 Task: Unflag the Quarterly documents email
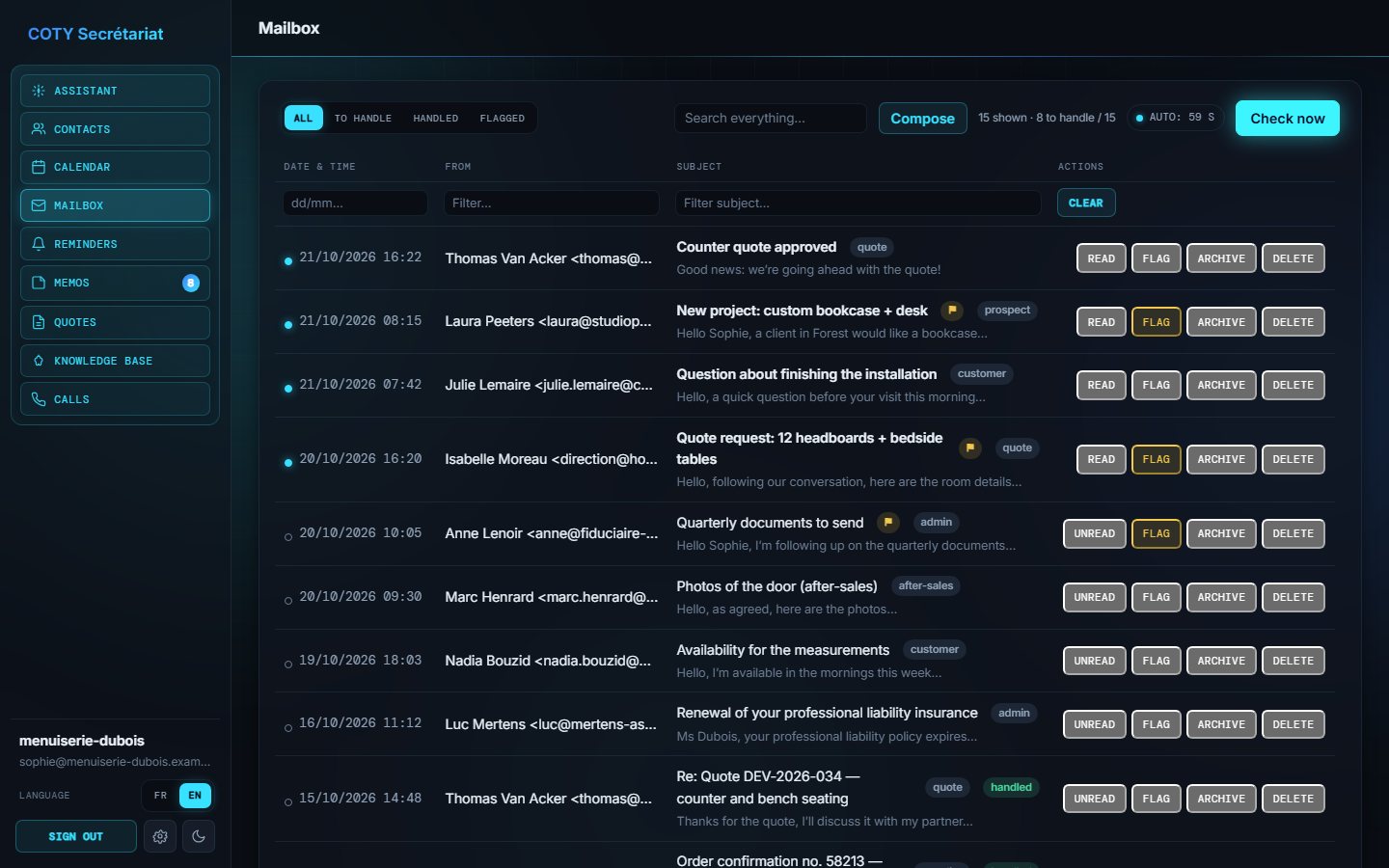[1156, 533]
